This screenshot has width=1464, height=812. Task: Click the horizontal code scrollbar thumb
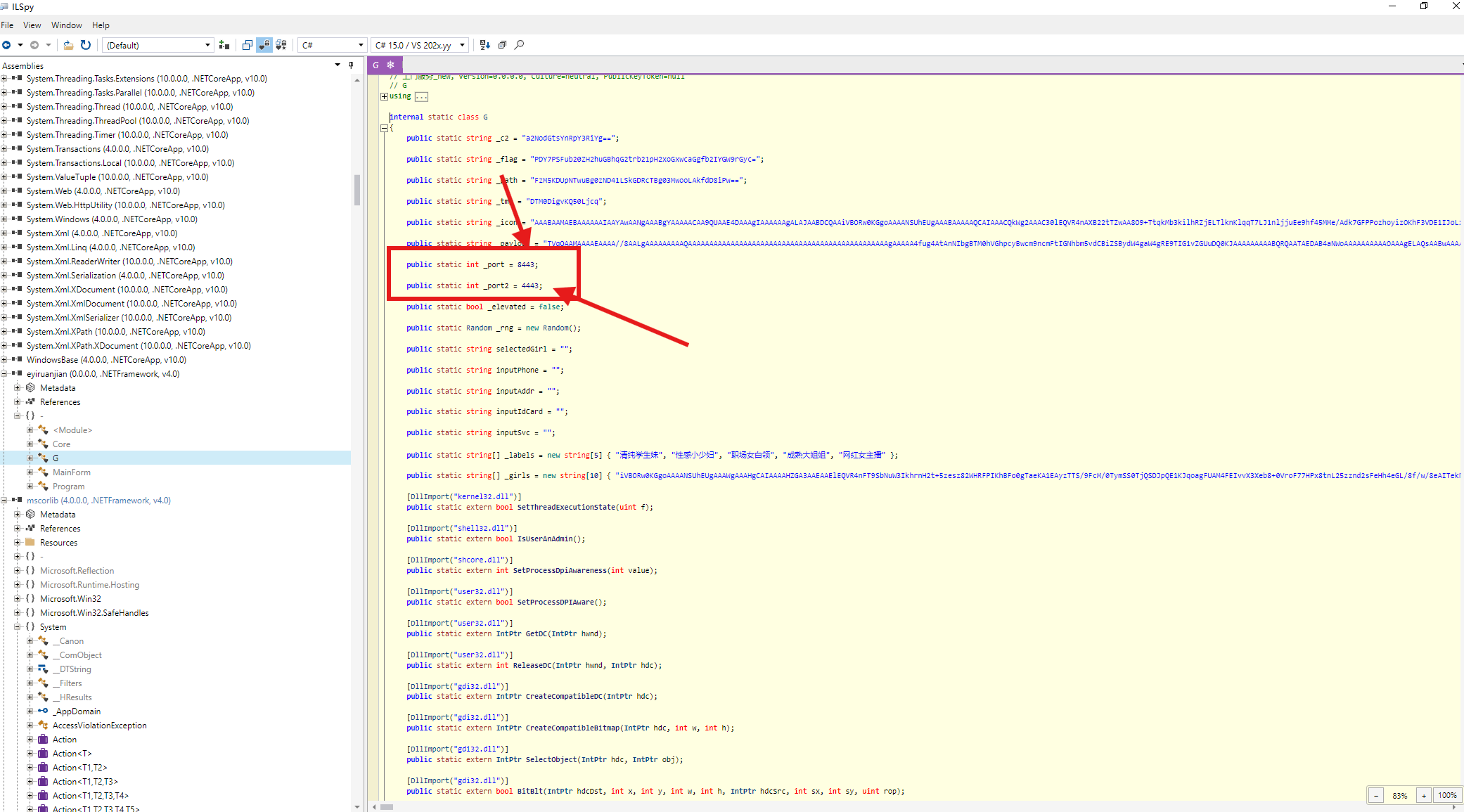387,807
